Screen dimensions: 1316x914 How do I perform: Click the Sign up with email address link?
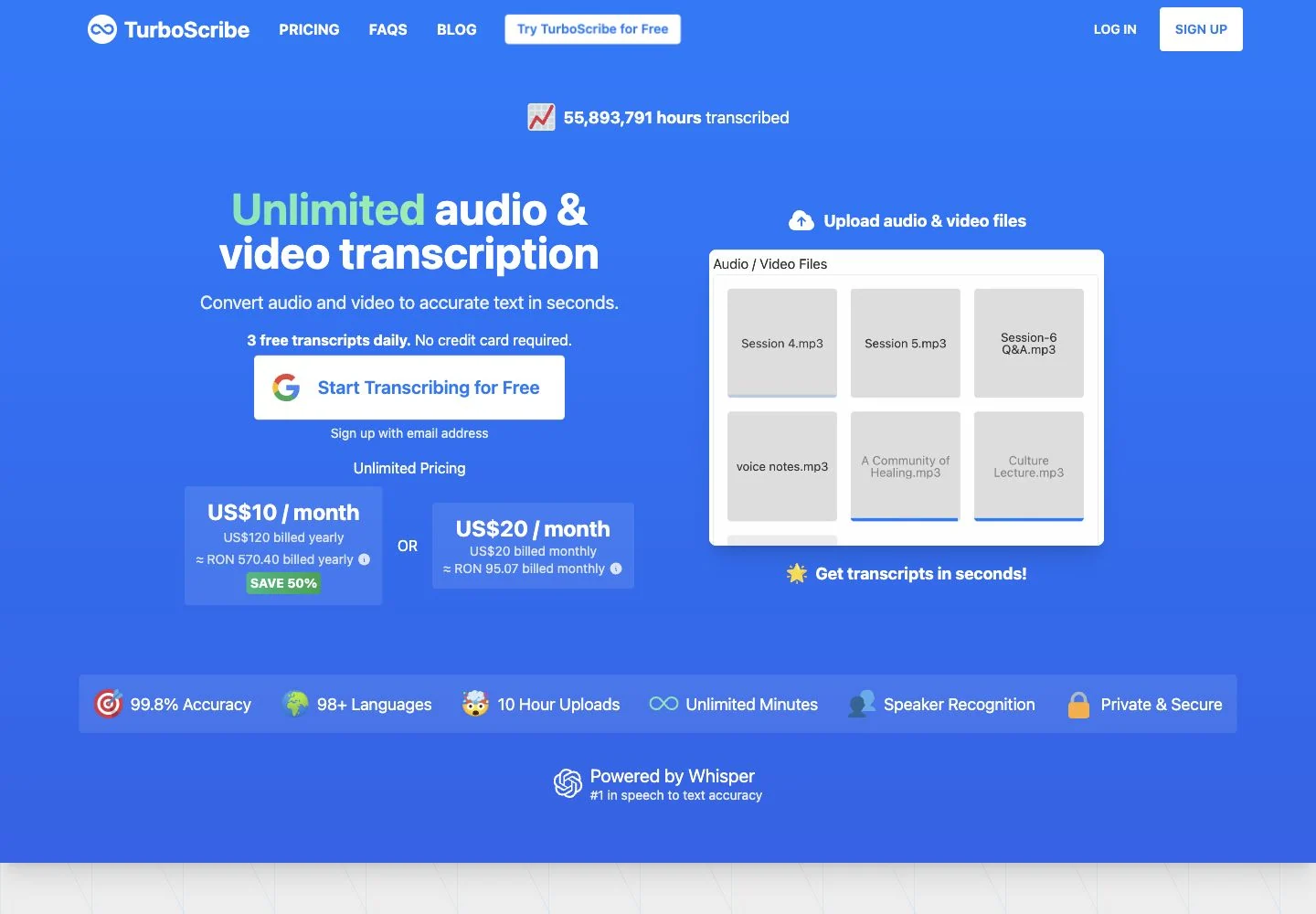pyautogui.click(x=409, y=433)
